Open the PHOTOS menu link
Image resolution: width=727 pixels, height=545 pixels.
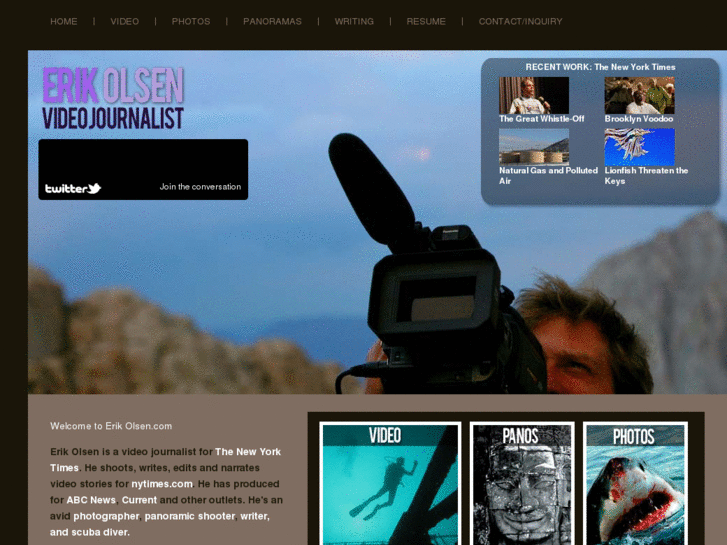point(191,21)
